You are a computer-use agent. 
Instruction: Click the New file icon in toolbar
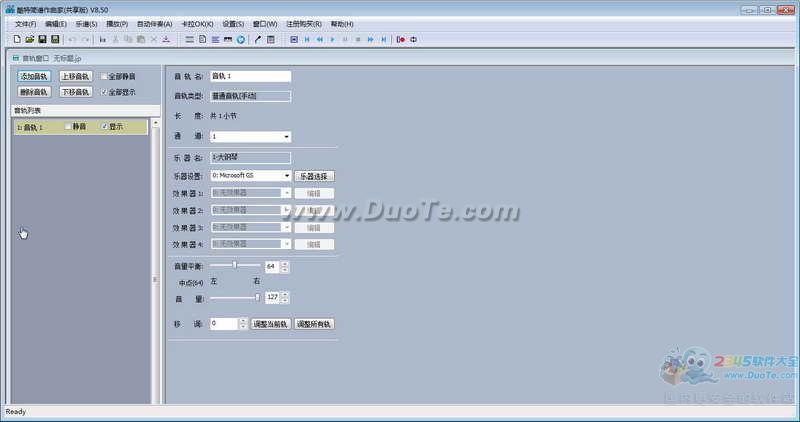tap(17, 39)
